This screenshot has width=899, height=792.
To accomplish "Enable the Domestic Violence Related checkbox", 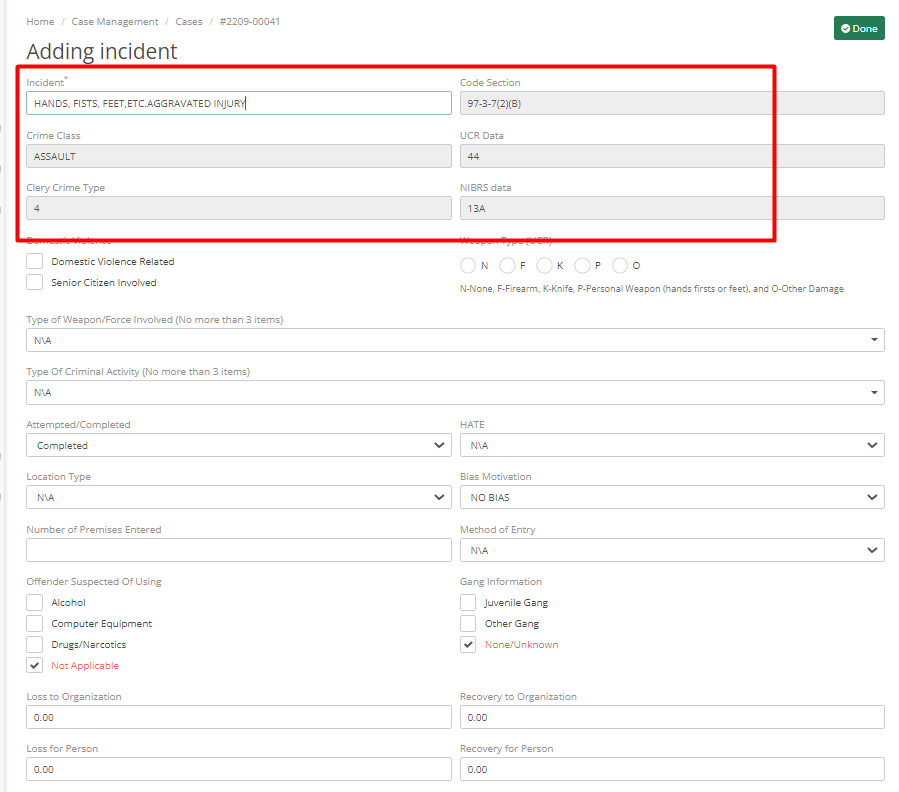I will pyautogui.click(x=34, y=260).
